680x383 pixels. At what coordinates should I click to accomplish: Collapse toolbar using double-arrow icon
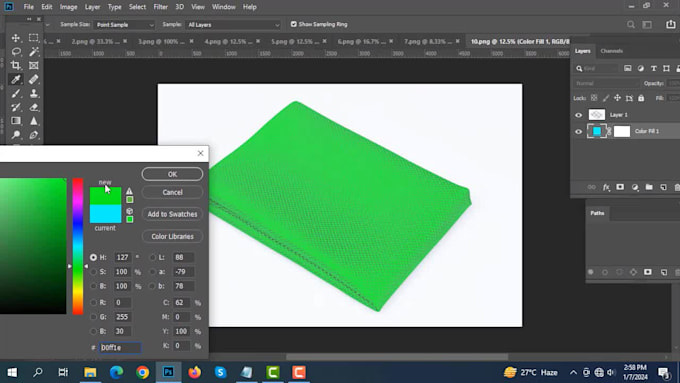tap(29, 19)
